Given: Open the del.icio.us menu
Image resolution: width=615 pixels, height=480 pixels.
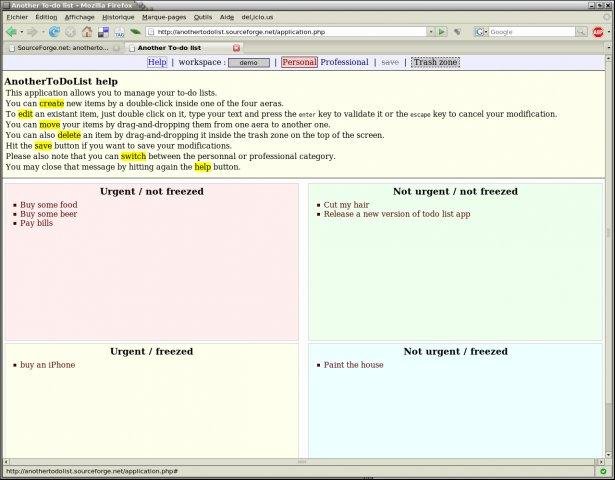Looking at the screenshot, I should point(257,17).
